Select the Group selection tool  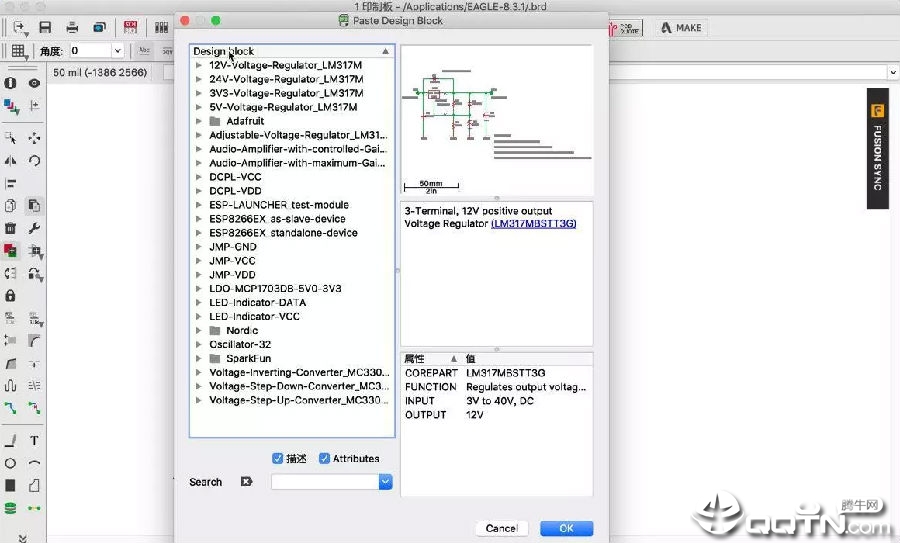tap(10, 138)
